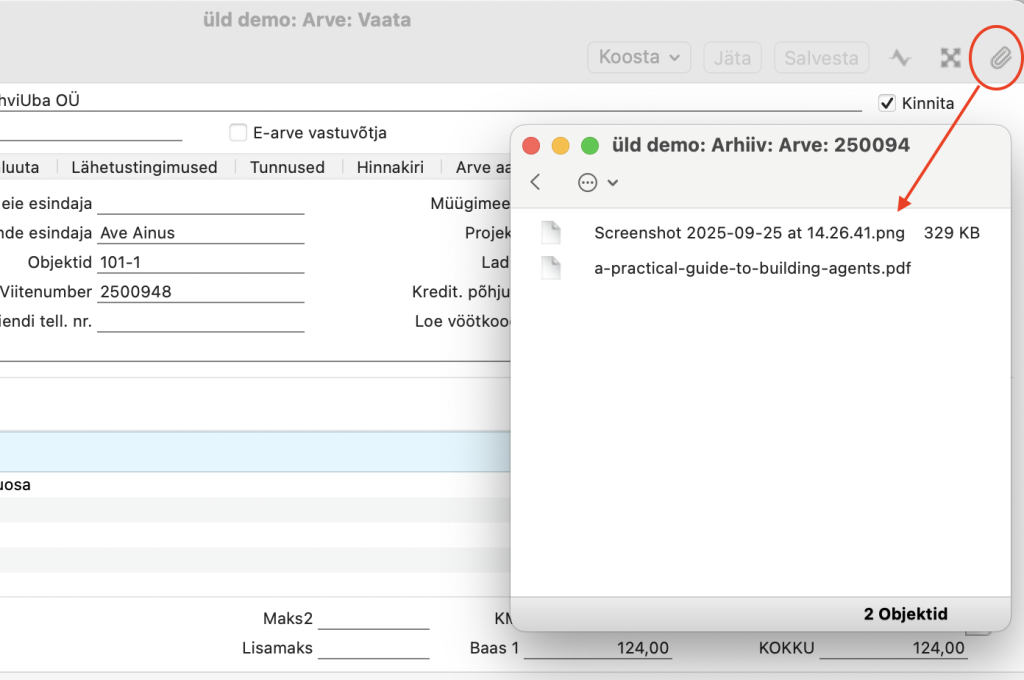Click the back arrow in archive window
Screen dimensions: 1024x680
536,182
